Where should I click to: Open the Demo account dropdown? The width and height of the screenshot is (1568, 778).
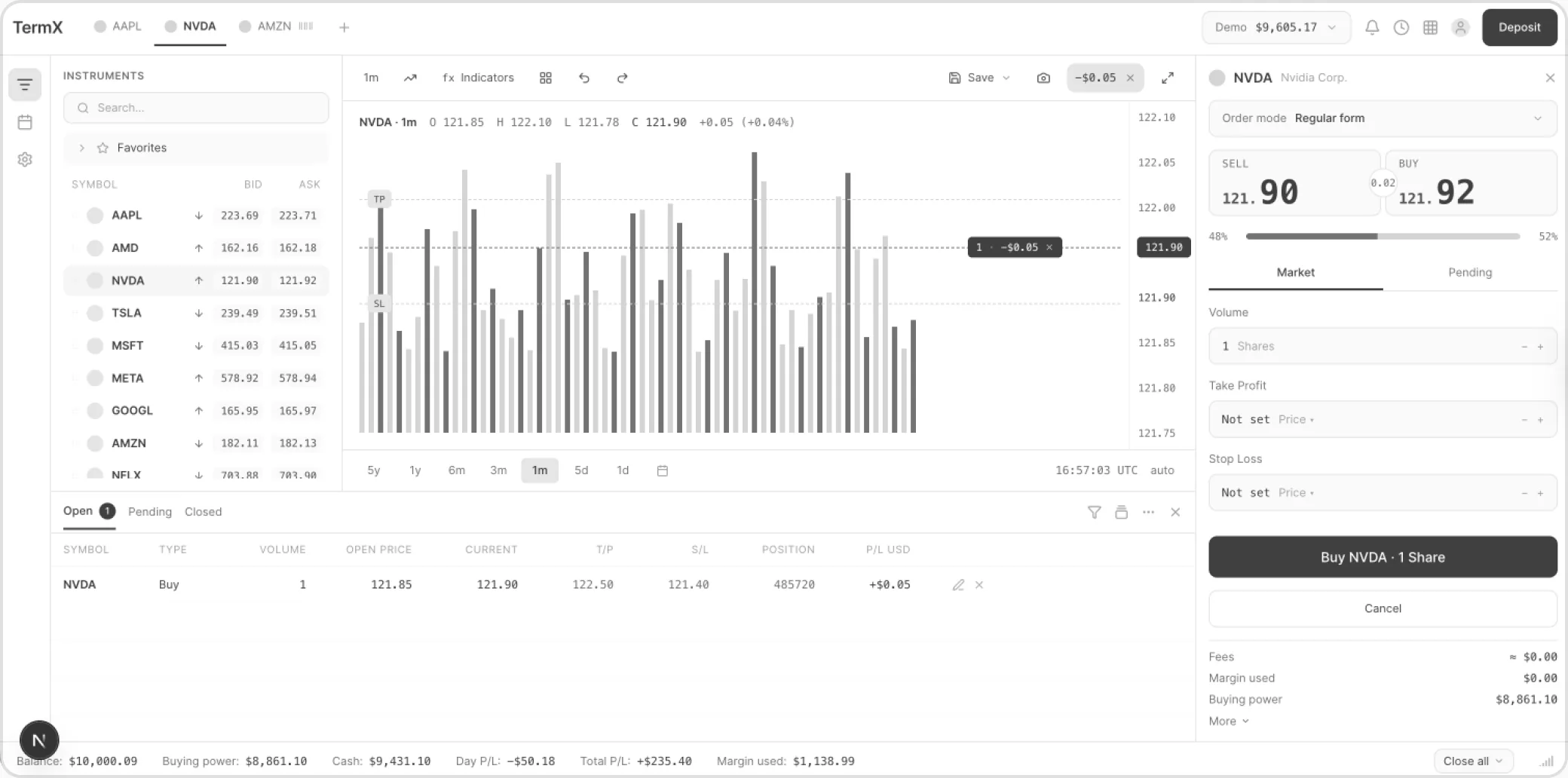(1276, 28)
